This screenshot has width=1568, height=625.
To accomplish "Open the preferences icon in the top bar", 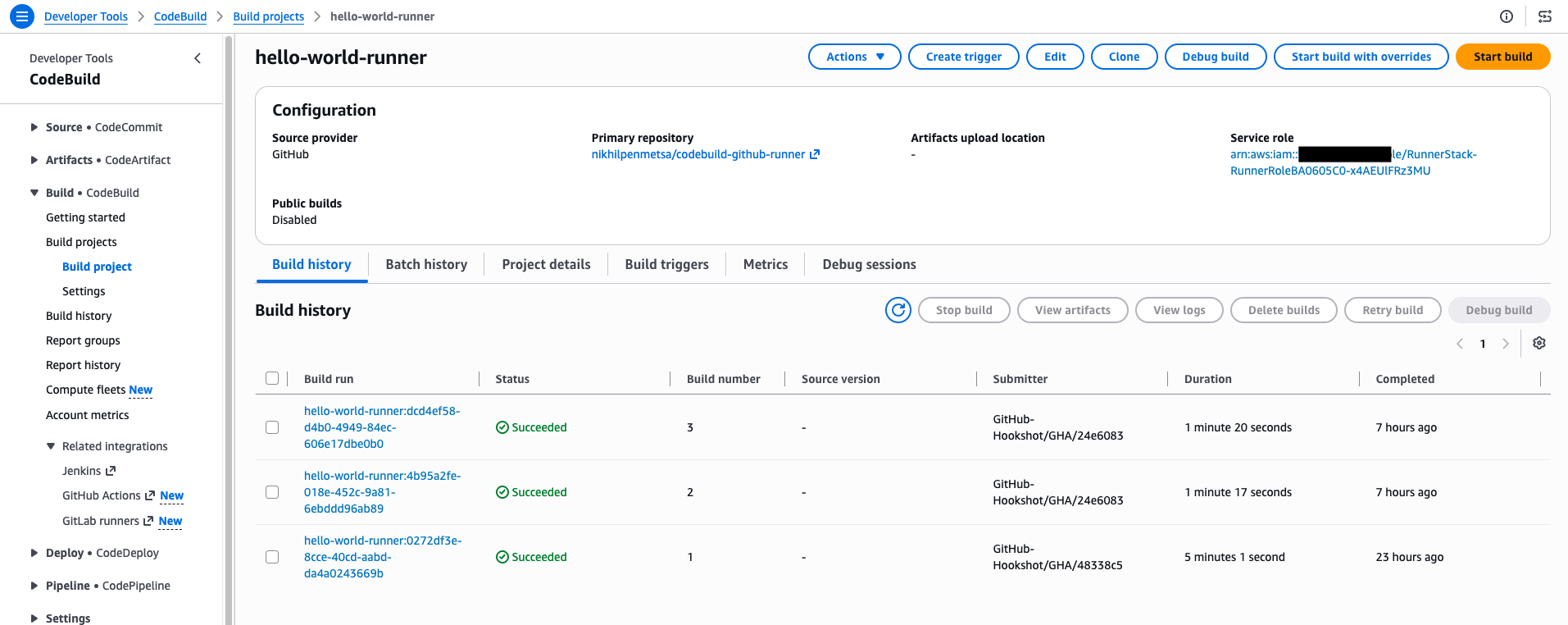I will coord(1545,16).
